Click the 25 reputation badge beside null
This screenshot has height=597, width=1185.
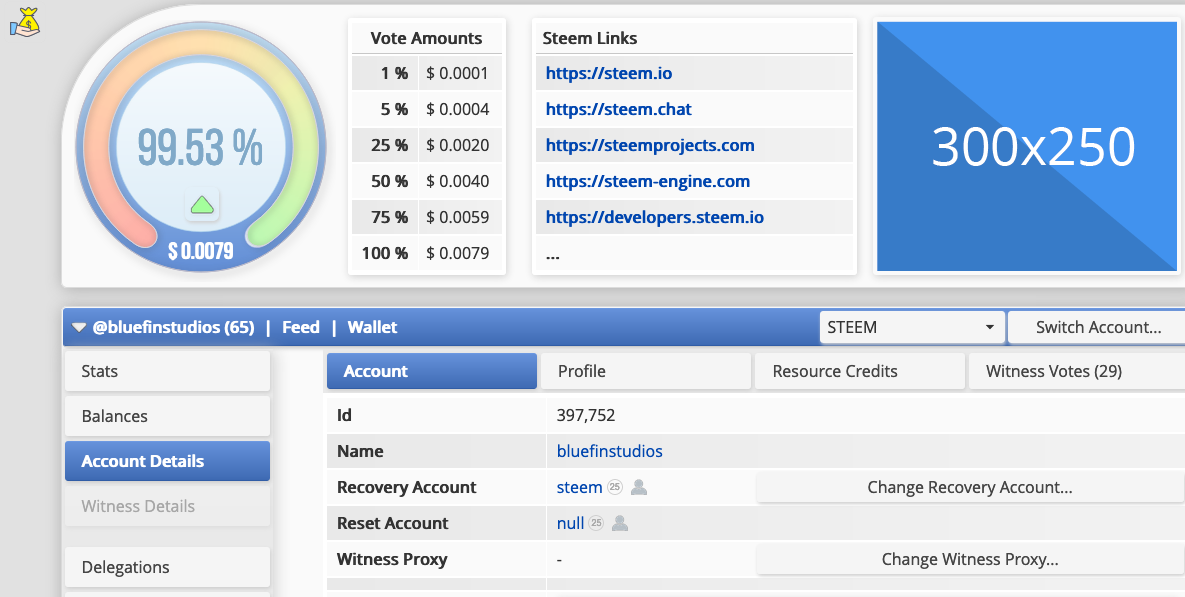(596, 523)
